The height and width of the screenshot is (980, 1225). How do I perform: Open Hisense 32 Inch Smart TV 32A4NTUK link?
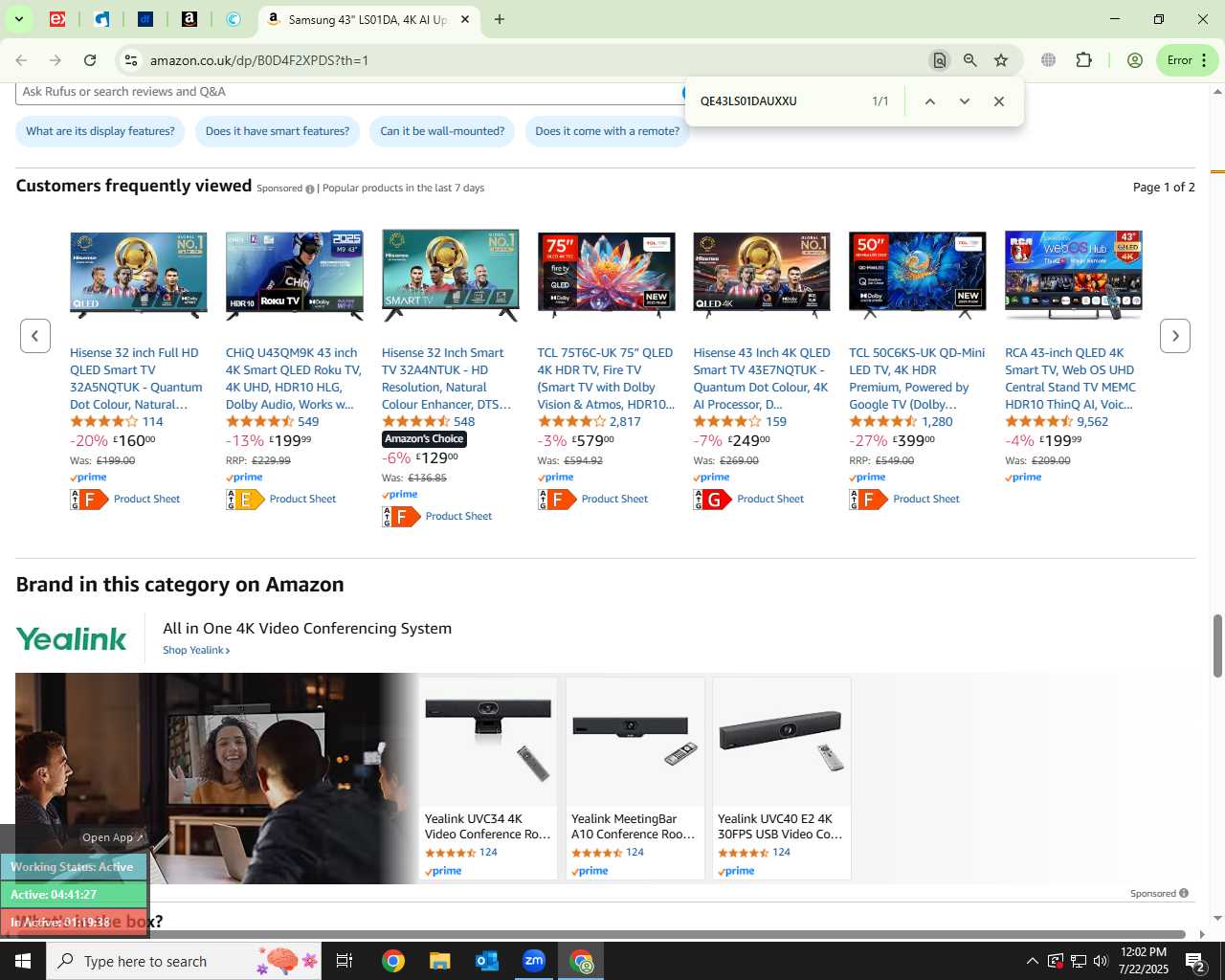[447, 378]
